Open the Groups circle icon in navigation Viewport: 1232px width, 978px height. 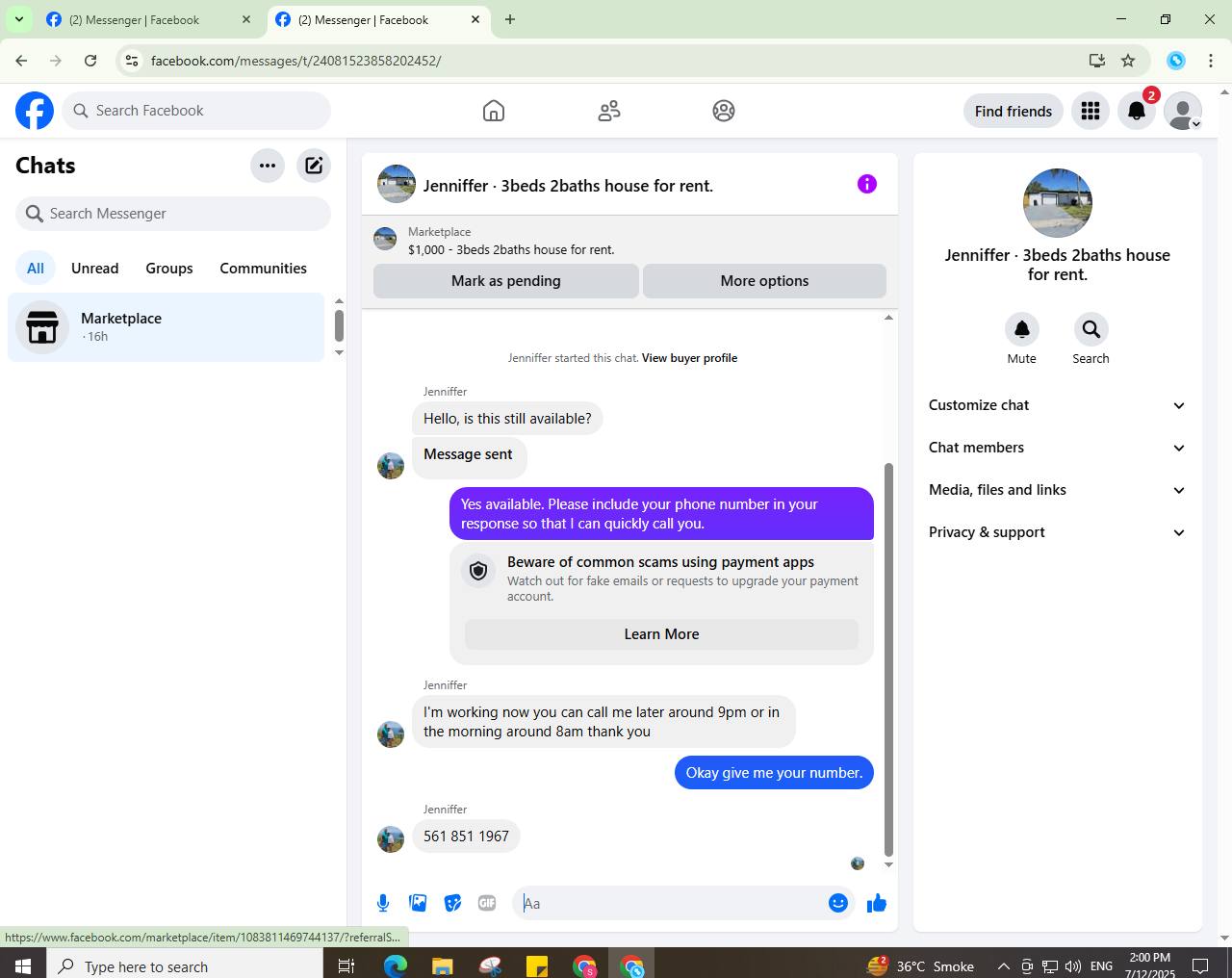click(x=724, y=111)
